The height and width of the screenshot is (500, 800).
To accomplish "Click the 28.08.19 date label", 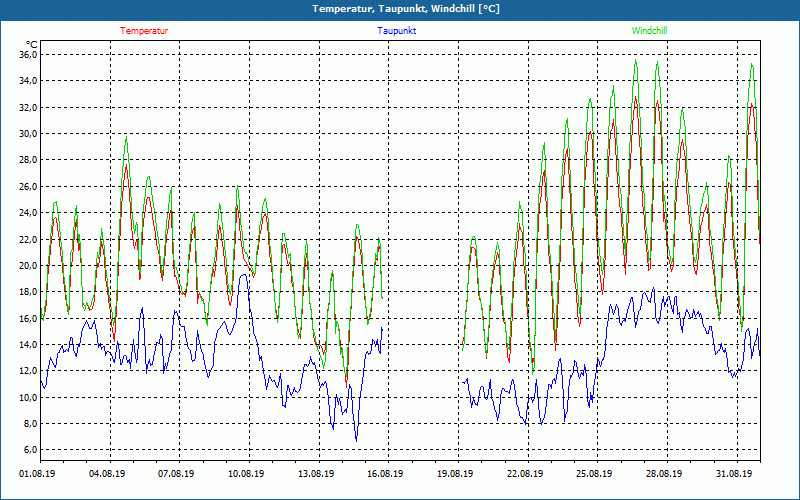I will [x=664, y=474].
